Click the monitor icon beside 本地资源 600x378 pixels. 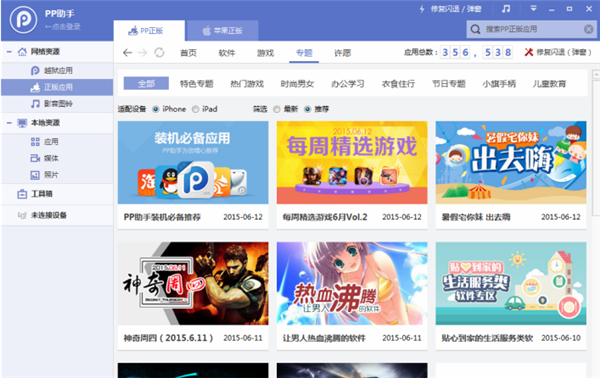pyautogui.click(x=22, y=123)
